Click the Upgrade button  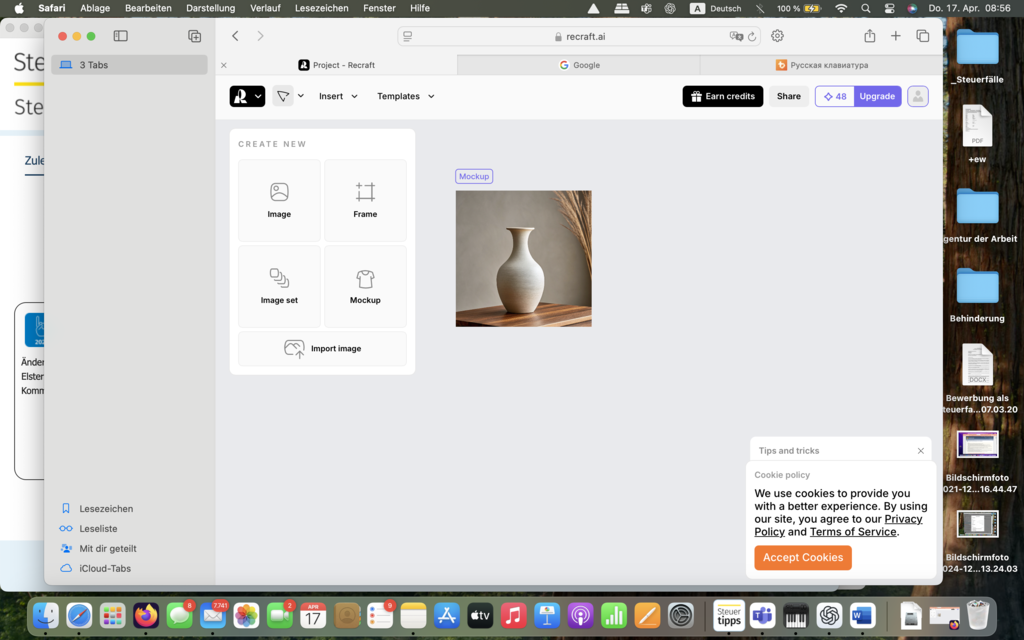pyautogui.click(x=877, y=96)
